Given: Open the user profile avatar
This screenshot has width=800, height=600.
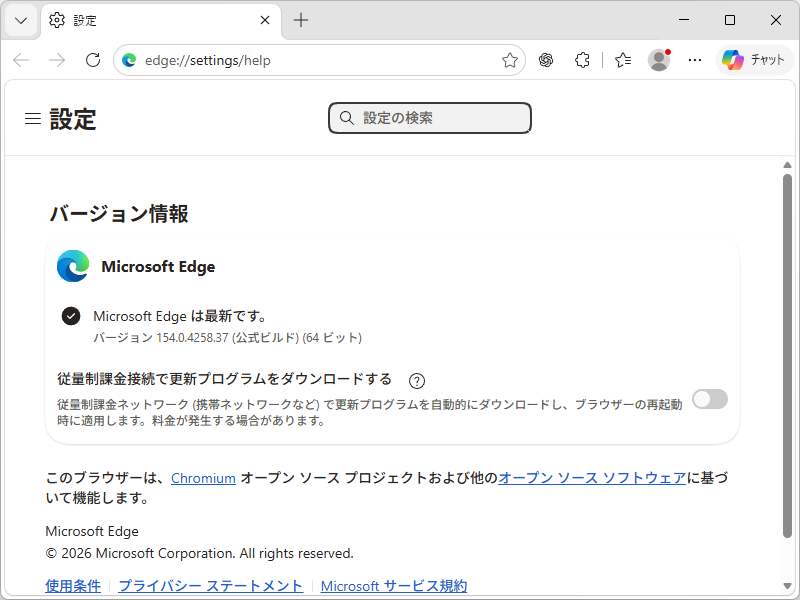Looking at the screenshot, I should (659, 60).
